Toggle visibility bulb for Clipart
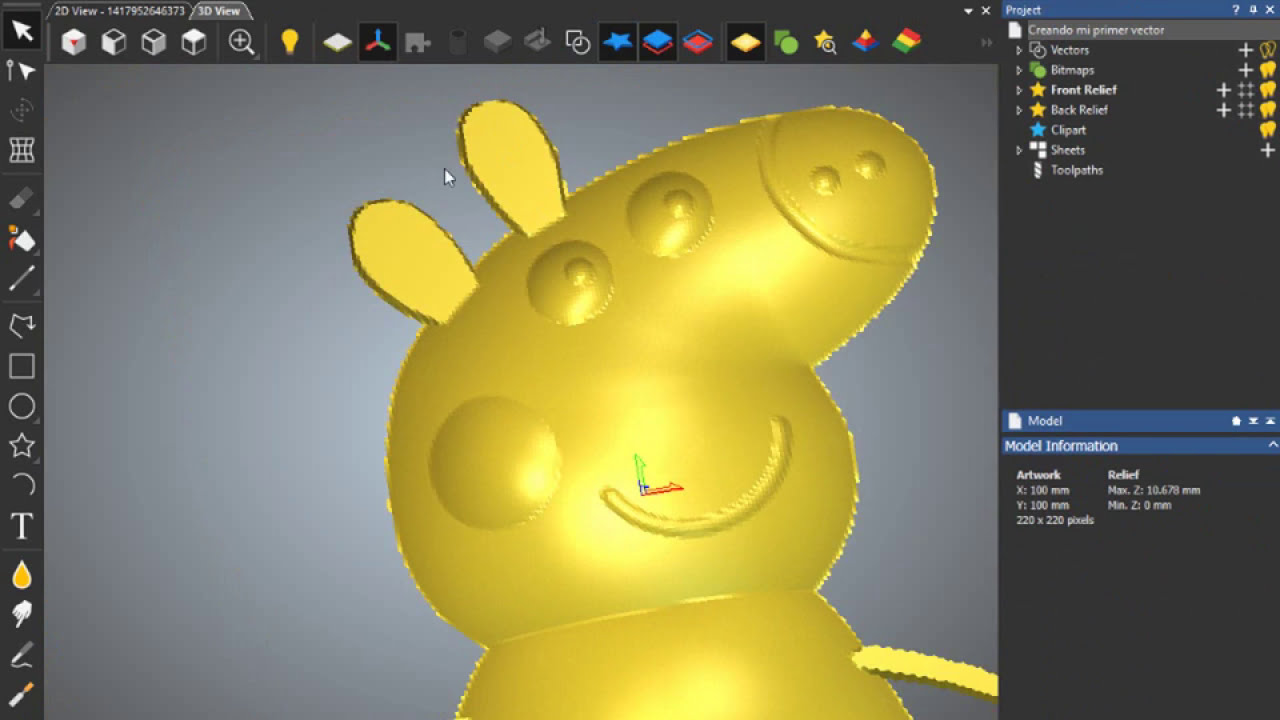This screenshot has width=1280, height=720. 1268,130
